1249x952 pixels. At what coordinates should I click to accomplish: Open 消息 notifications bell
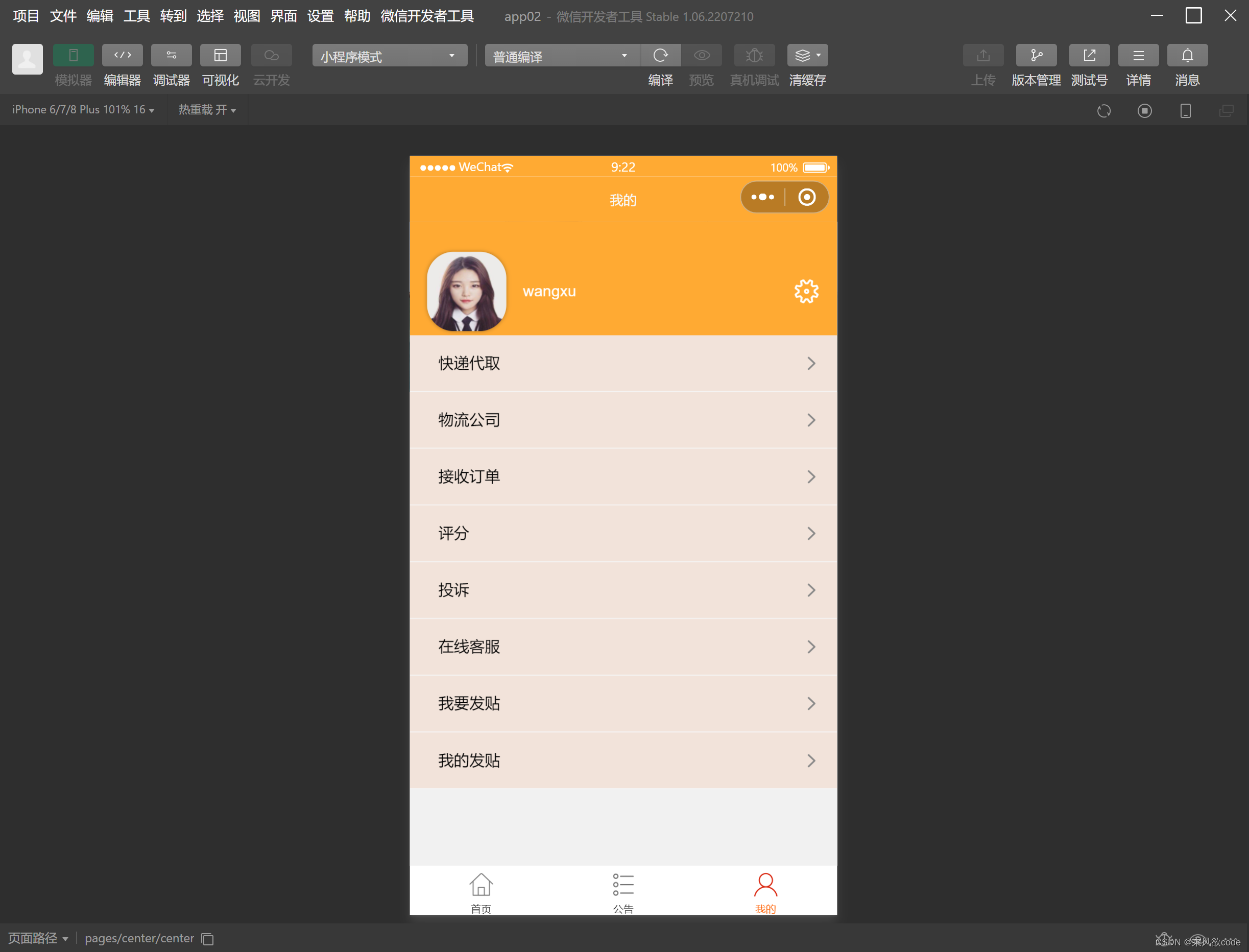click(1187, 55)
